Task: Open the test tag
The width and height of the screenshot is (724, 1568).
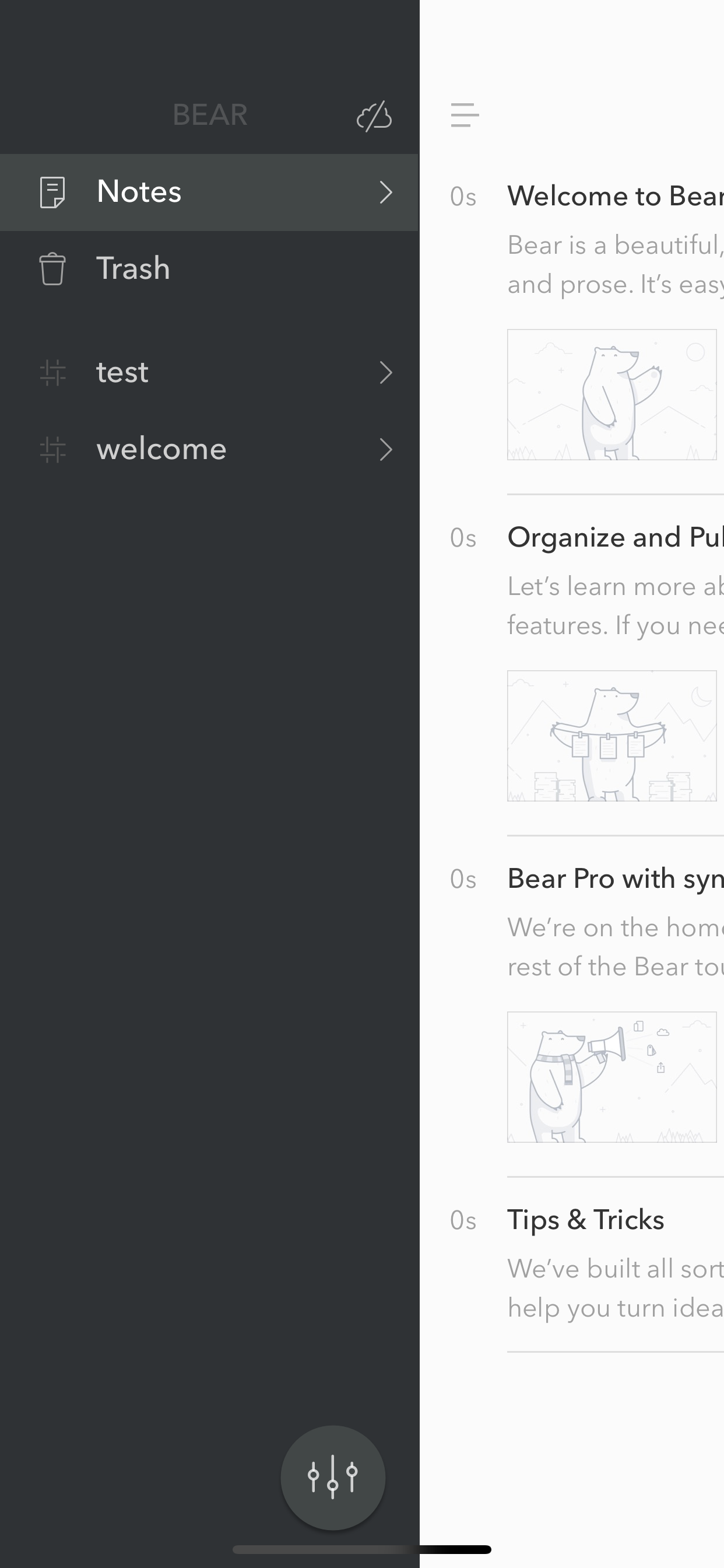Action: [209, 373]
